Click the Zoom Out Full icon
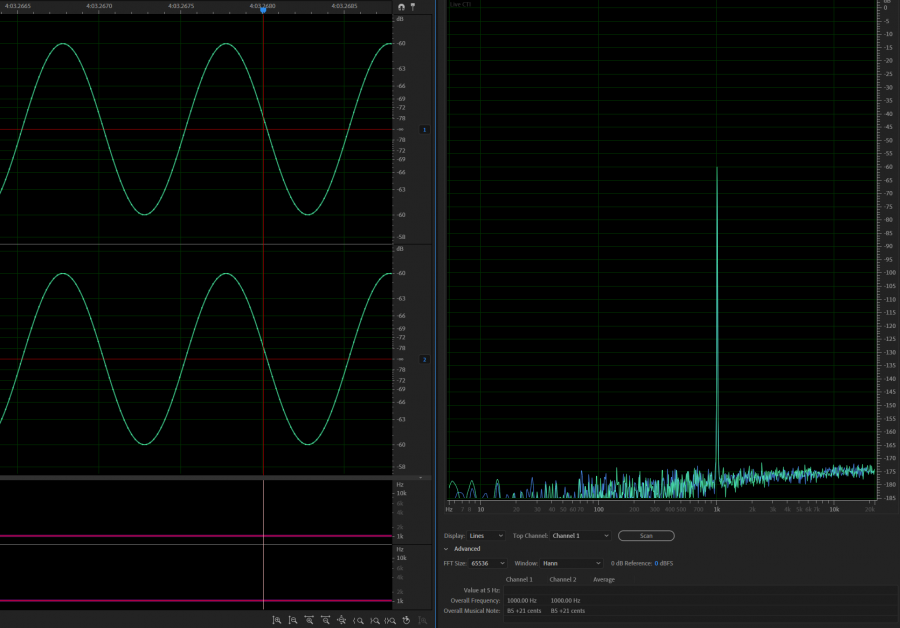900x628 pixels. [x=341, y=621]
